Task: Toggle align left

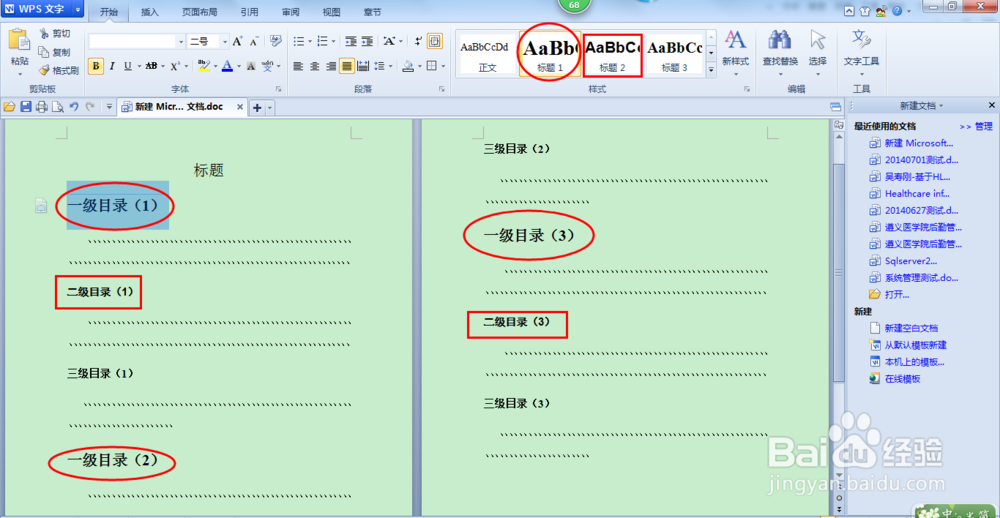Action: tap(298, 66)
